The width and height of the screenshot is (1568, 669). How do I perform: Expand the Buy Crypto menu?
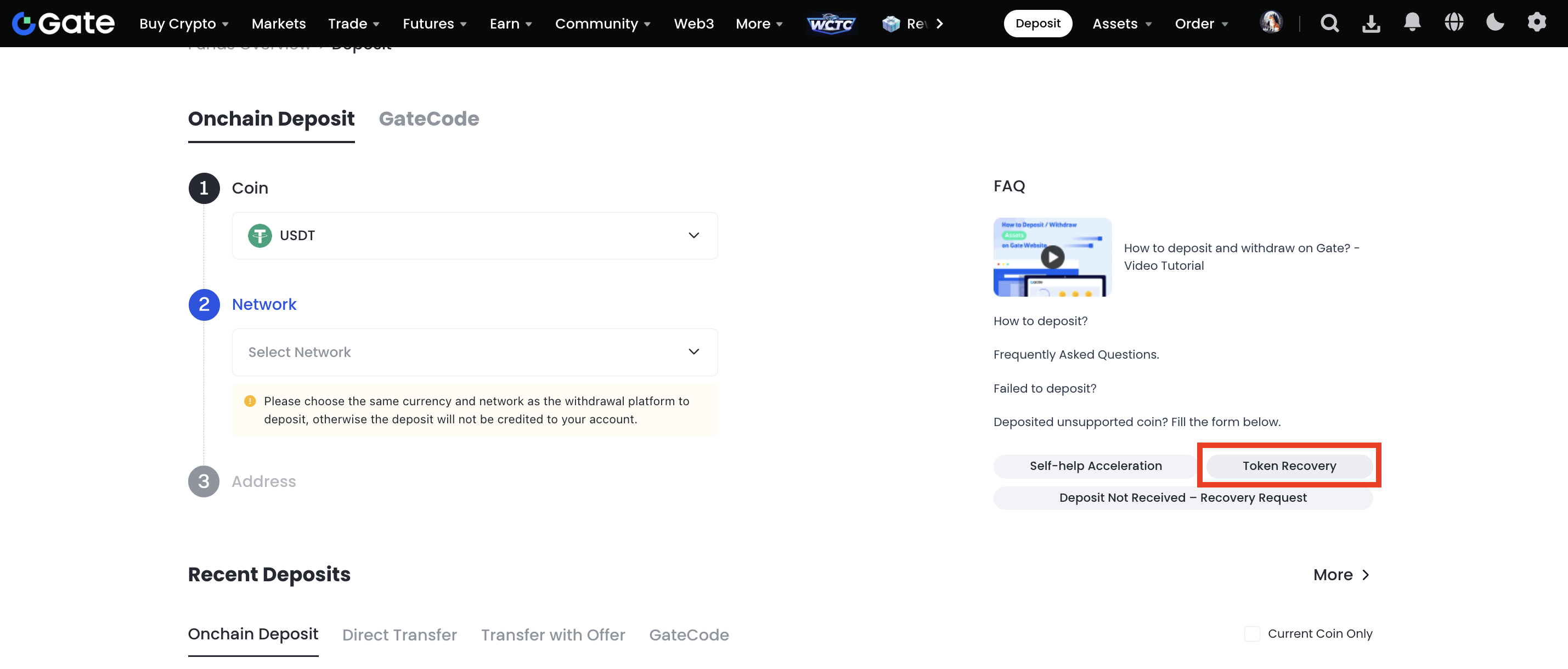tap(183, 24)
